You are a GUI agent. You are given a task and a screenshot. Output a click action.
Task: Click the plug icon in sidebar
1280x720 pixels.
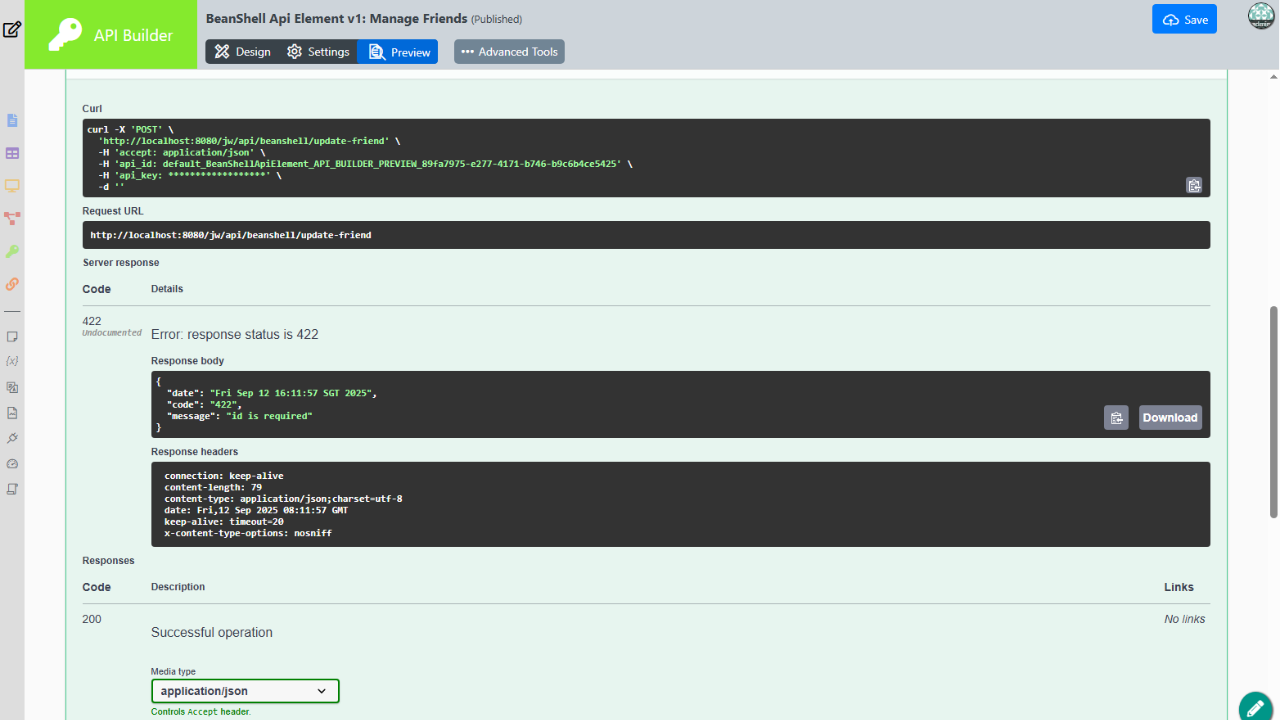pos(13,438)
